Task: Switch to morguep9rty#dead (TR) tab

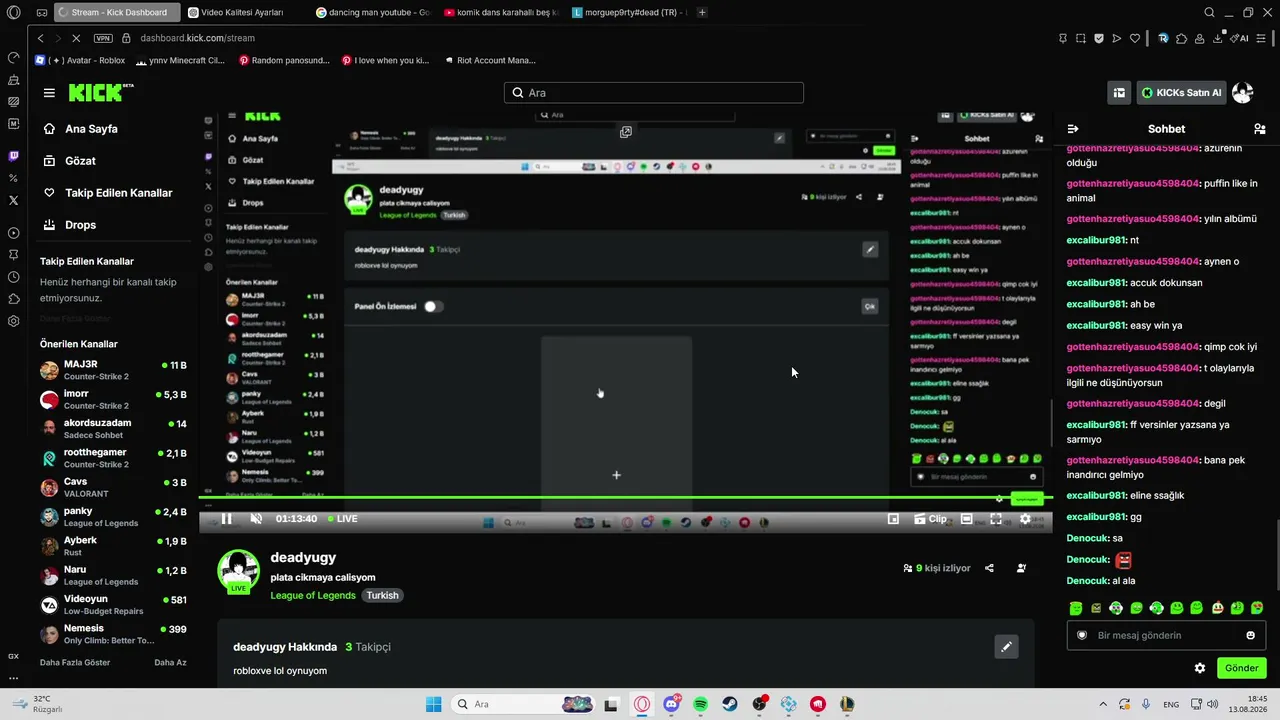Action: tap(630, 13)
